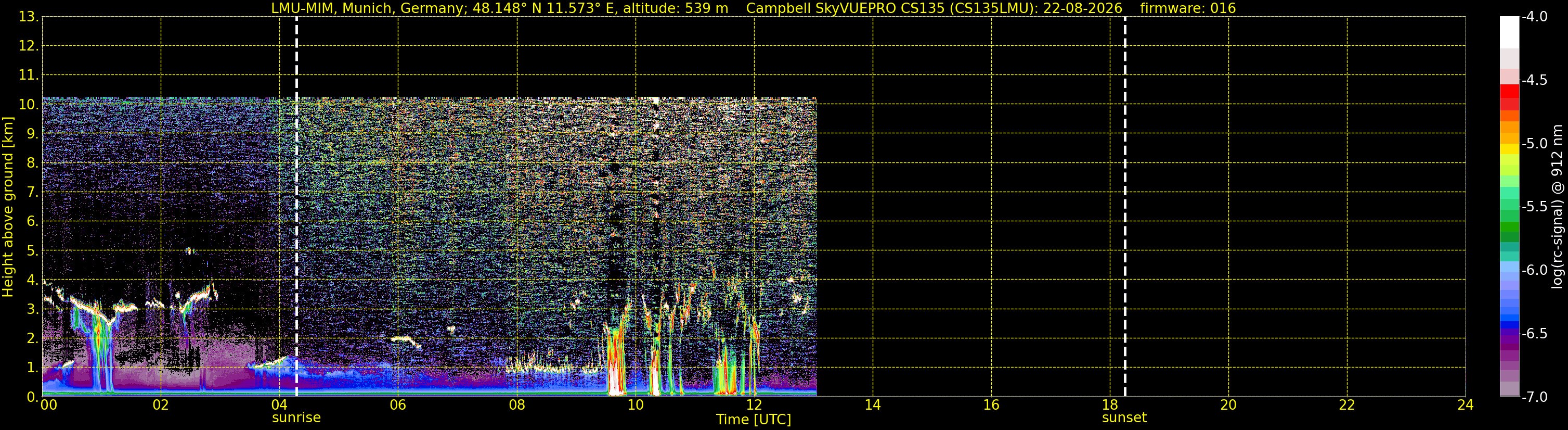Click the '9.' tick on the height axis
Viewport: 1568px width, 430px height.
pos(33,134)
